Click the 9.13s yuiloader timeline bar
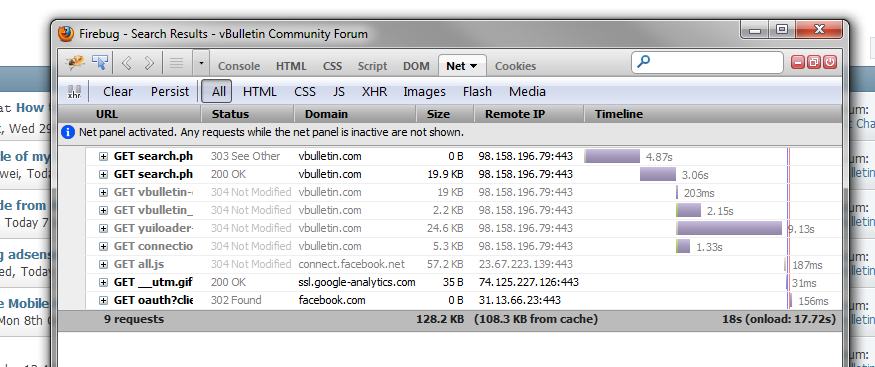This screenshot has width=875, height=367. pos(729,228)
